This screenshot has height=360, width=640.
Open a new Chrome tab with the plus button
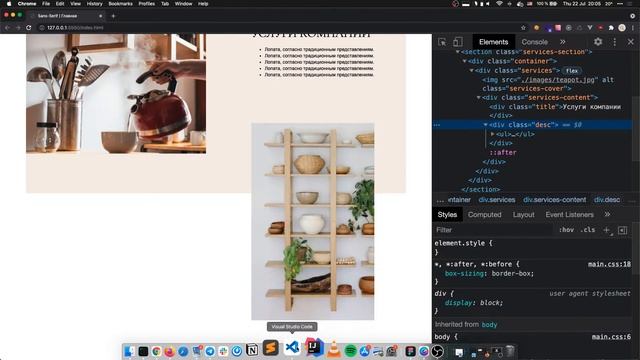tap(113, 16)
